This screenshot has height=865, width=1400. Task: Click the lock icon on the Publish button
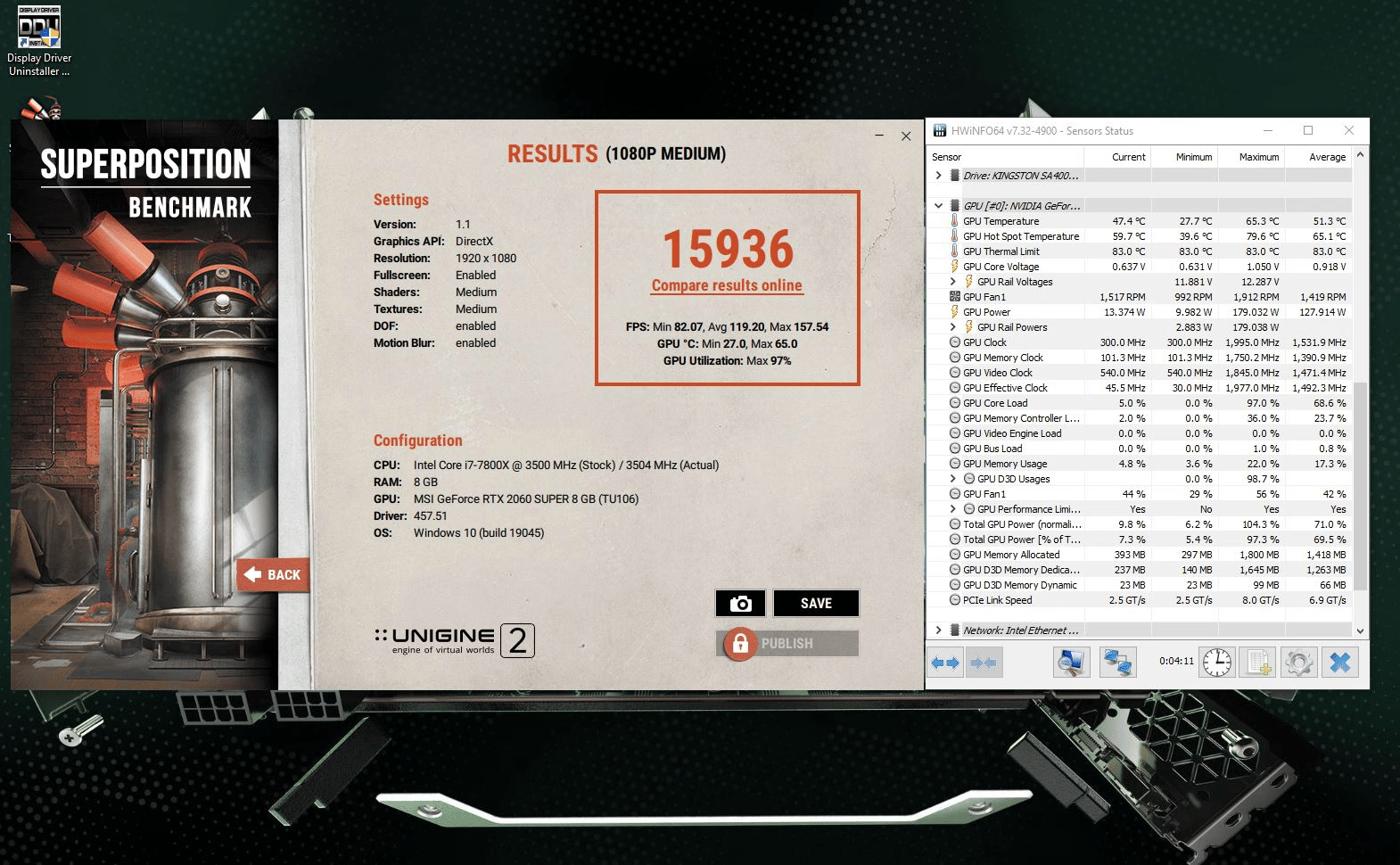coord(740,643)
